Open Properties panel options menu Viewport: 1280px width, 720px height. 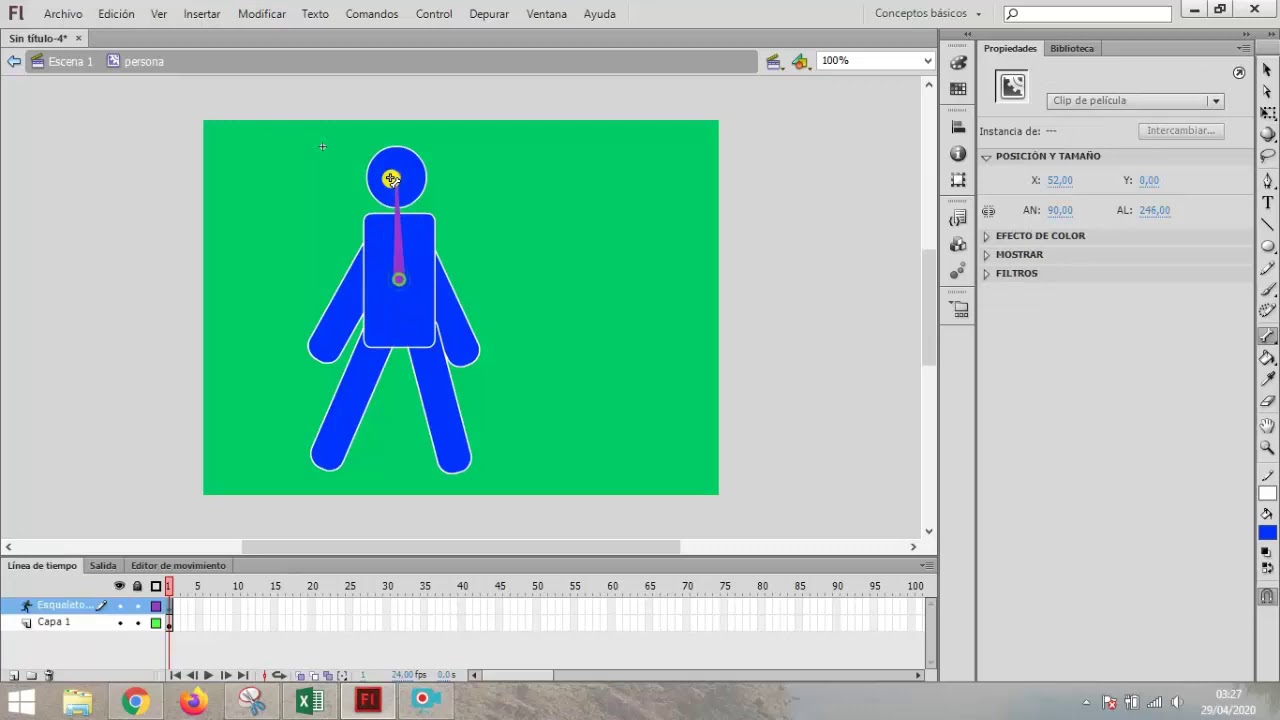(1244, 48)
